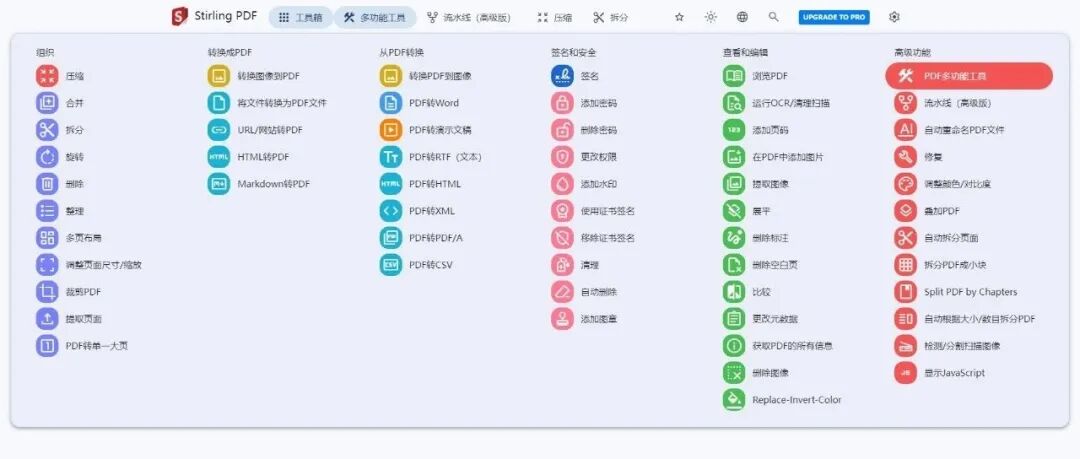Screen dimensions: 1080x459
Task: Open 显示JavaScript tool
Action: coord(940,373)
